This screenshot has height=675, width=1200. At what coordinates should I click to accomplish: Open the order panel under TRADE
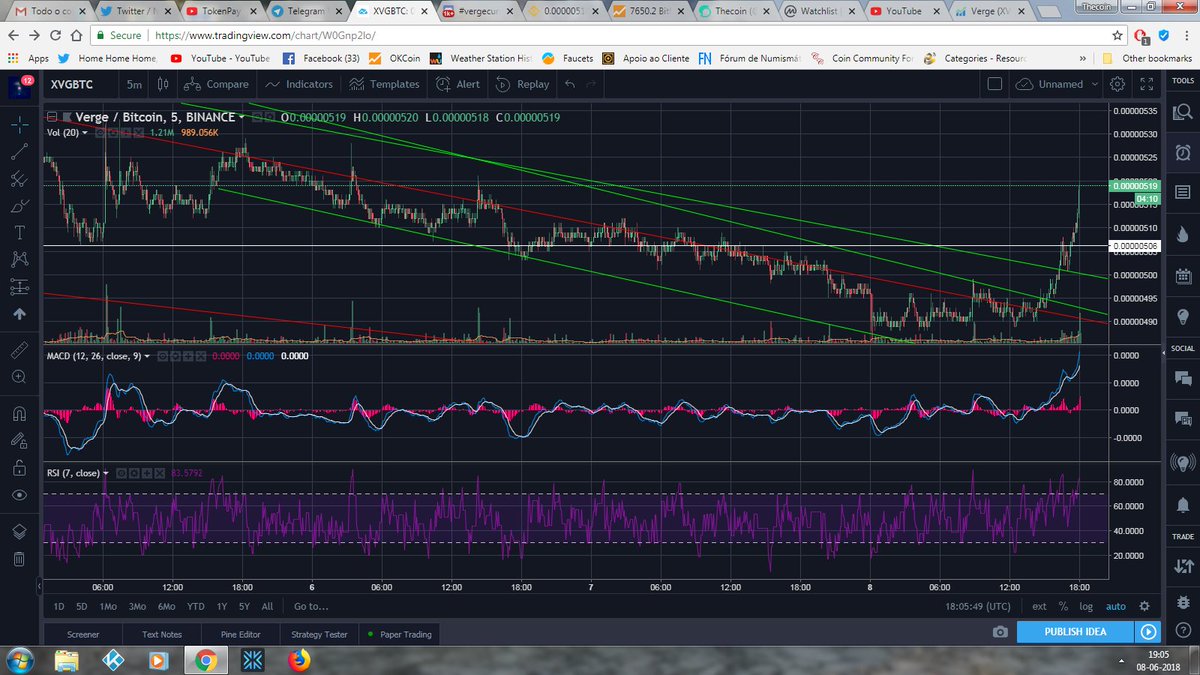point(1183,565)
